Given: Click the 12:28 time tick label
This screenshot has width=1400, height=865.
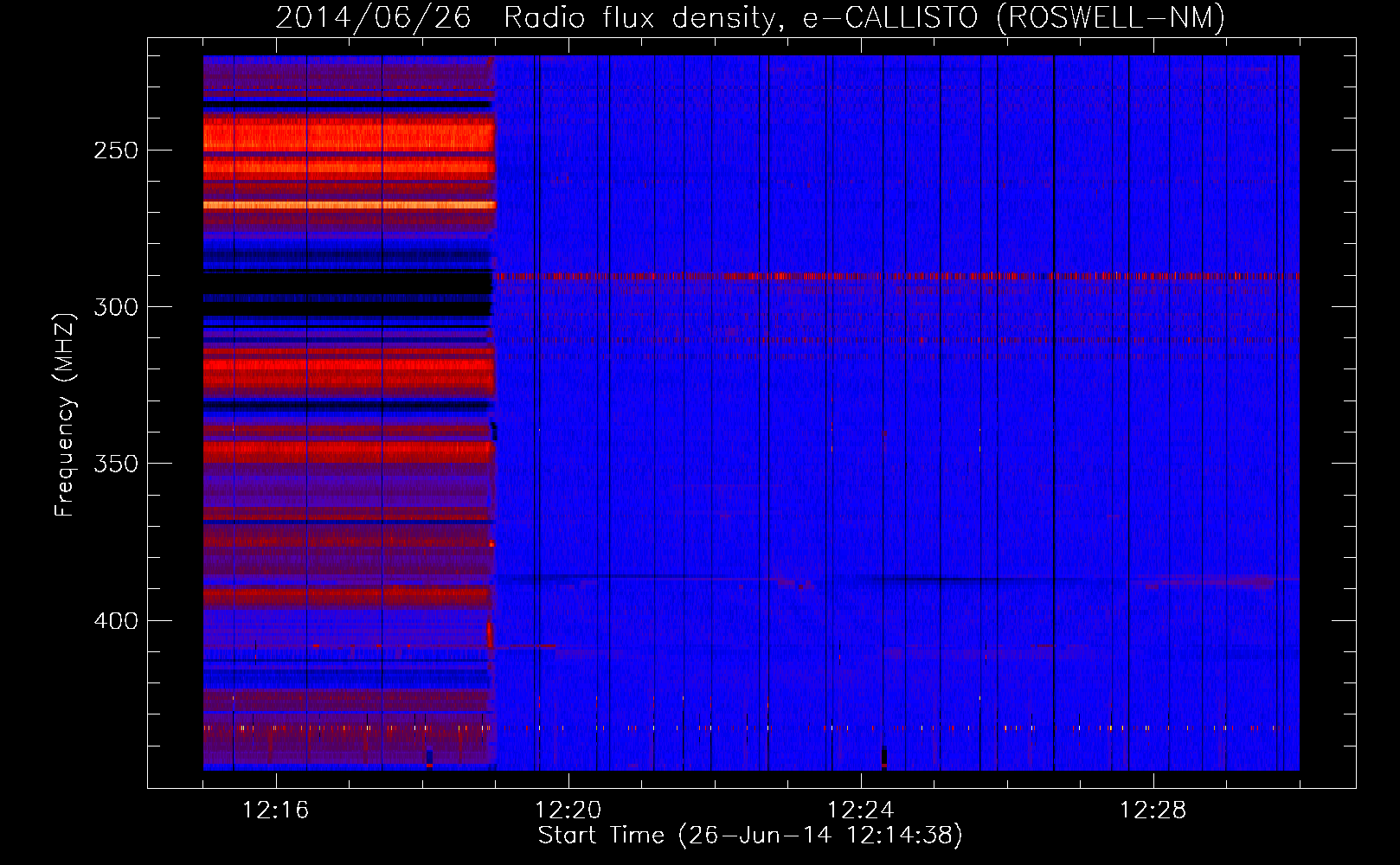Looking at the screenshot, I should 1153,811.
